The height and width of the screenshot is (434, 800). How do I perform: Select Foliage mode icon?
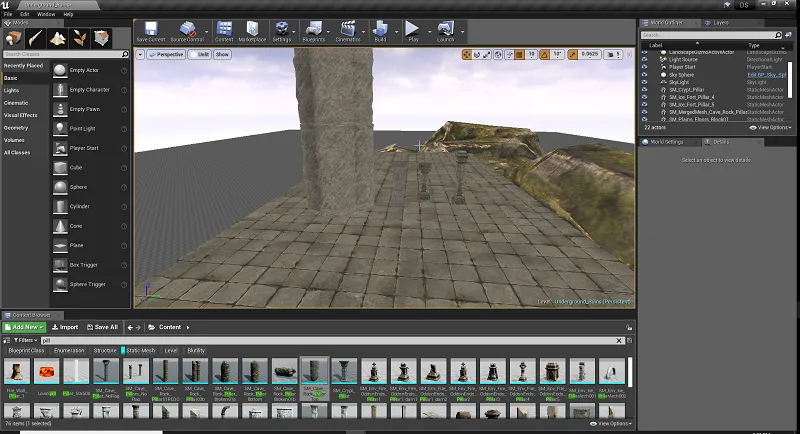[79, 38]
